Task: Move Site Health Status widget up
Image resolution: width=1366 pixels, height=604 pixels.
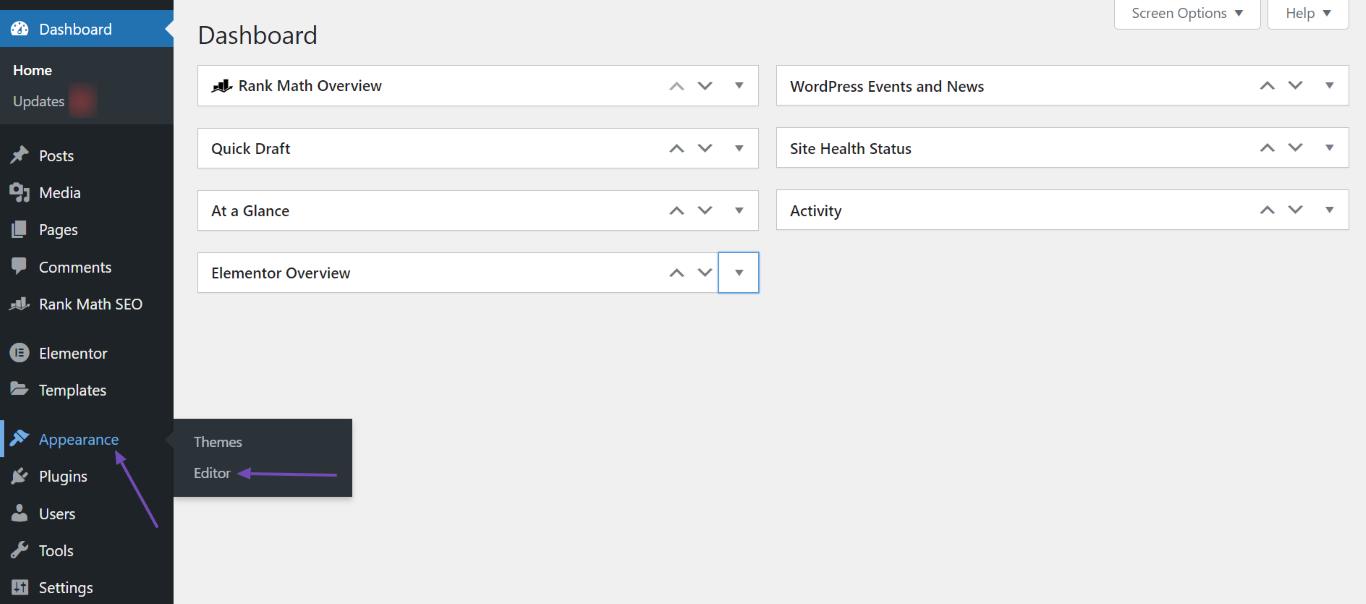Action: 1267,148
